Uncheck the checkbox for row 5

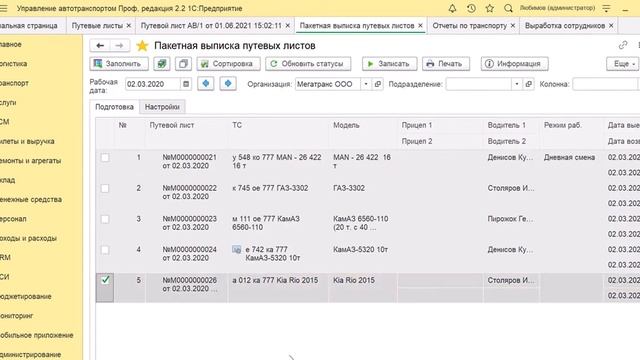(x=105, y=280)
